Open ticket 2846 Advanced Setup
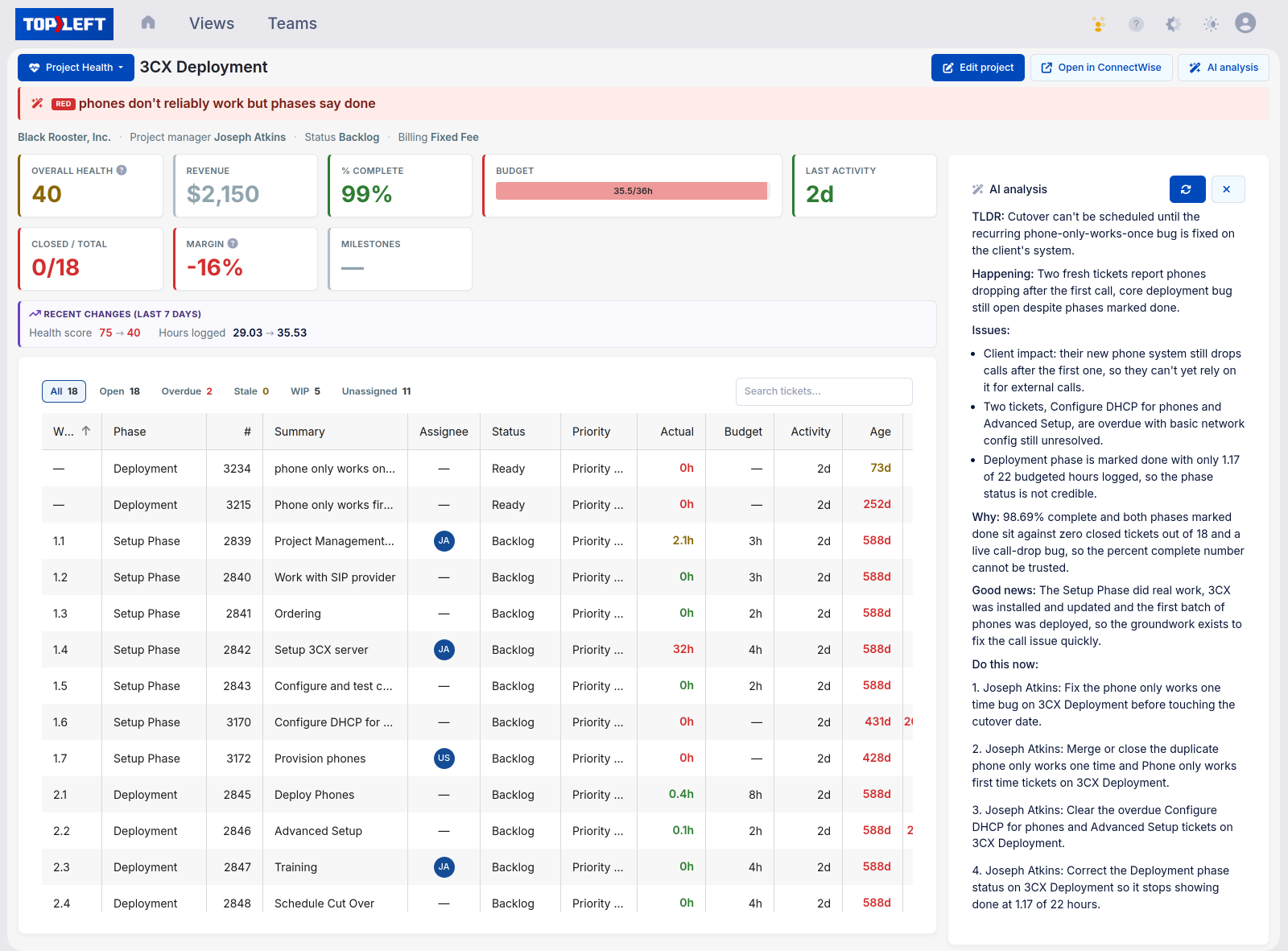Viewport: 1288px width, 951px height. 477,831
